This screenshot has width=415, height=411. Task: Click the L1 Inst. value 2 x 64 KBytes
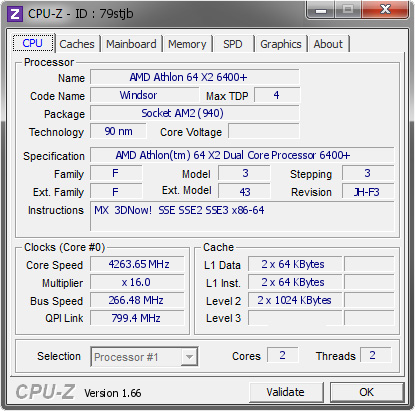coord(295,282)
